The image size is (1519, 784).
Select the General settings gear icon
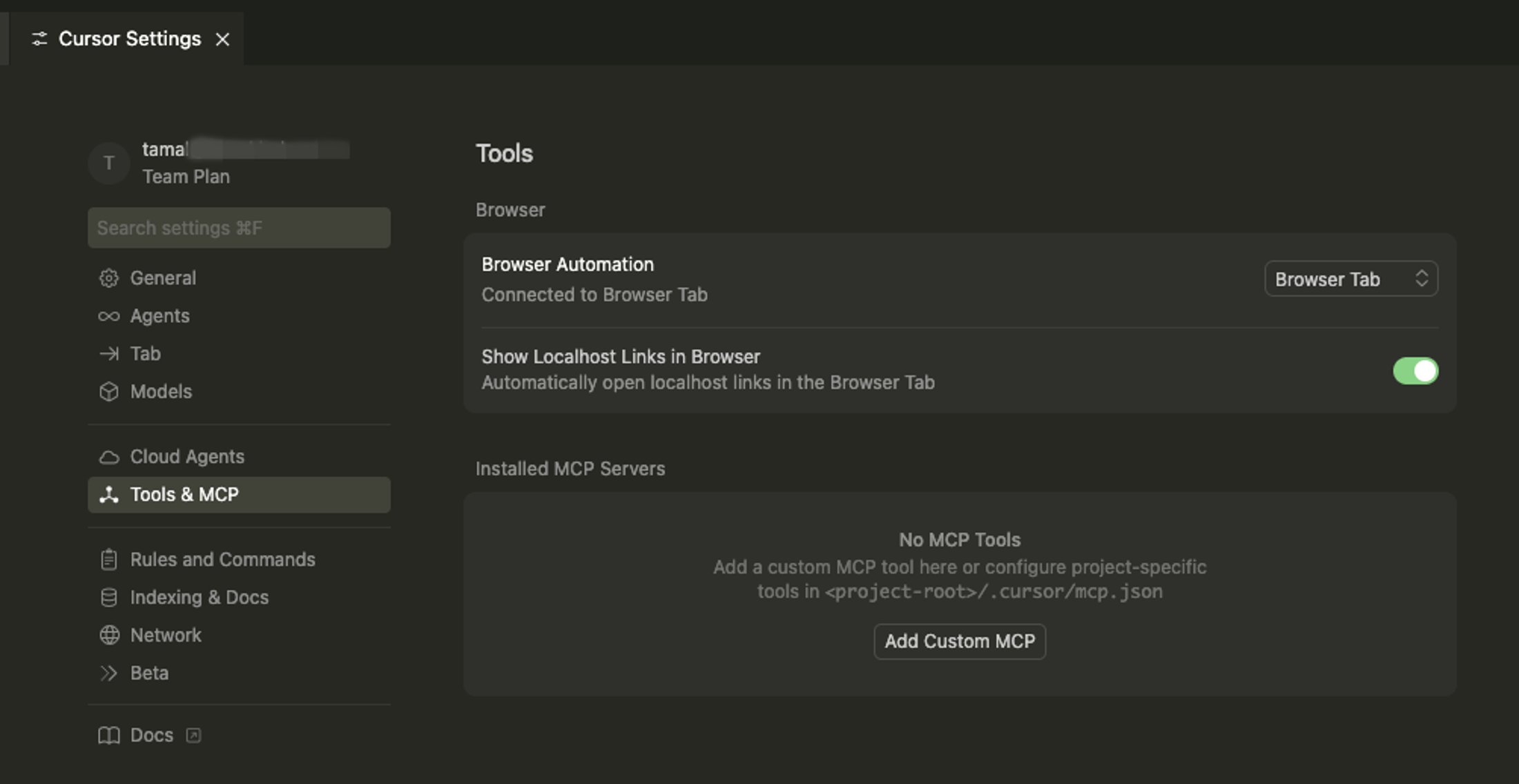pos(108,277)
